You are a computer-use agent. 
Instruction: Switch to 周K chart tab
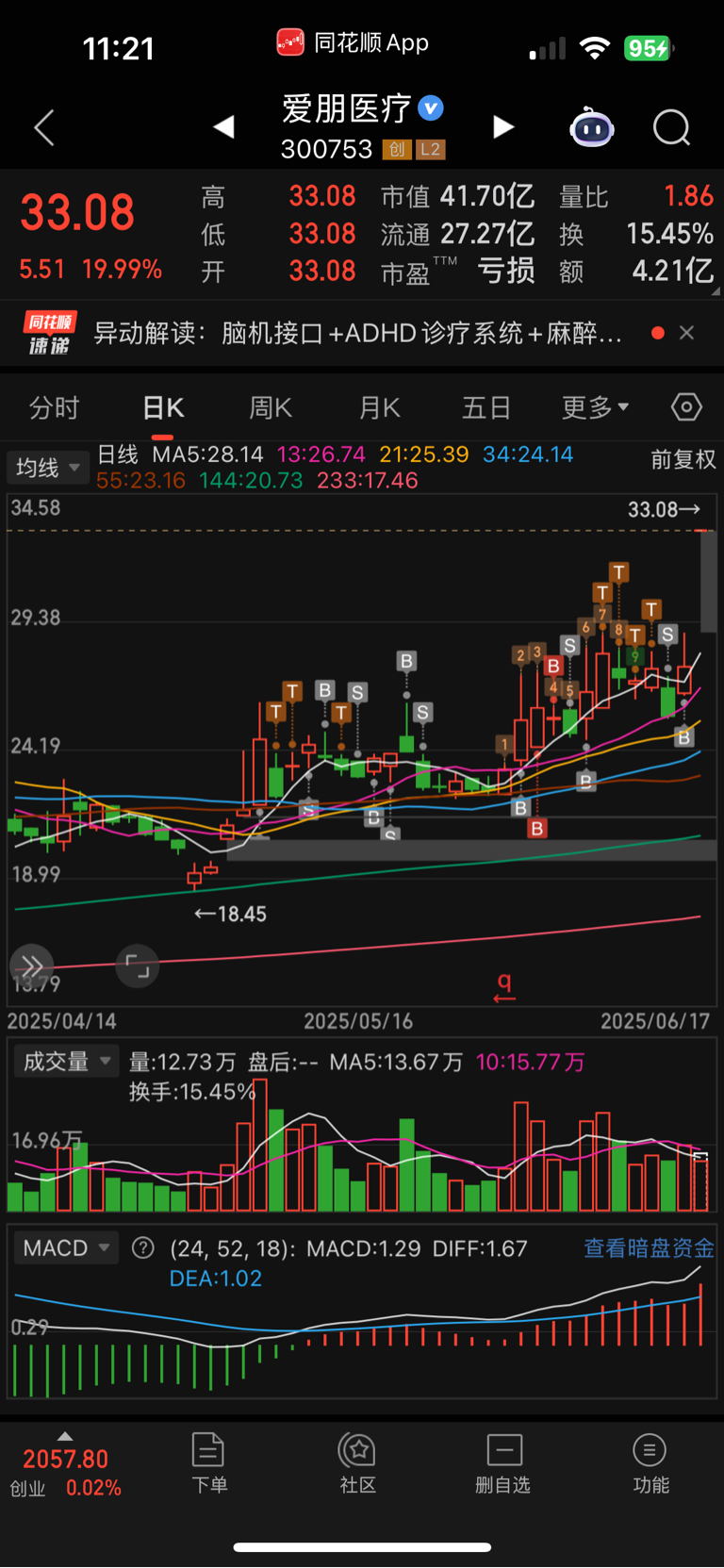pos(271,408)
